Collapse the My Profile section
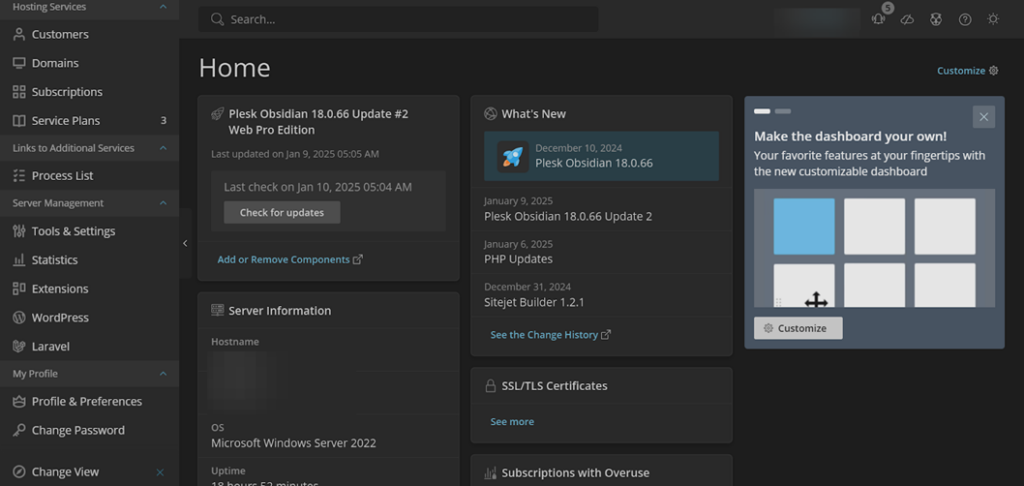Viewport: 1024px width, 486px height. tap(163, 374)
